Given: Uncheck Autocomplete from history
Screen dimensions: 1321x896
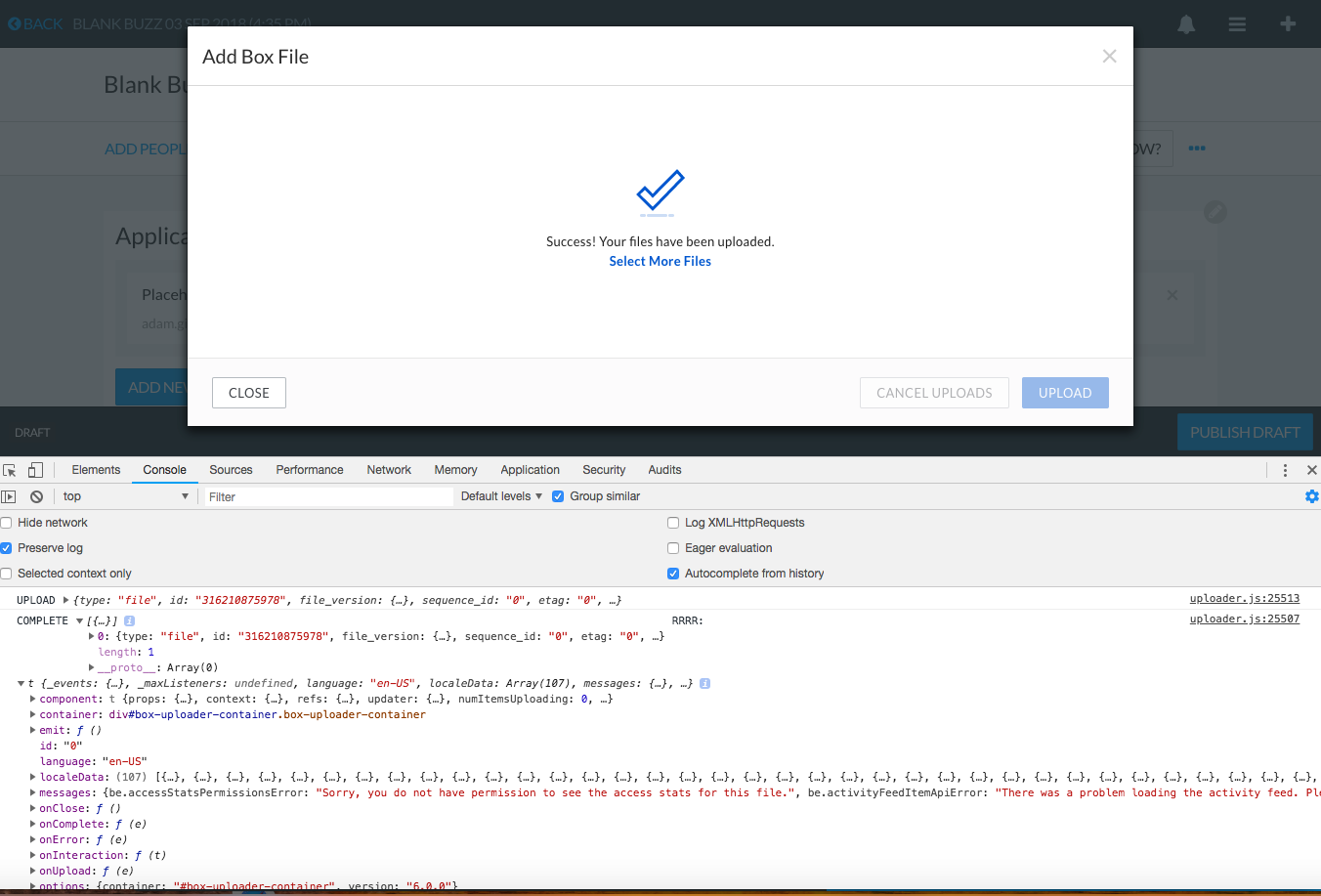Looking at the screenshot, I should point(672,574).
